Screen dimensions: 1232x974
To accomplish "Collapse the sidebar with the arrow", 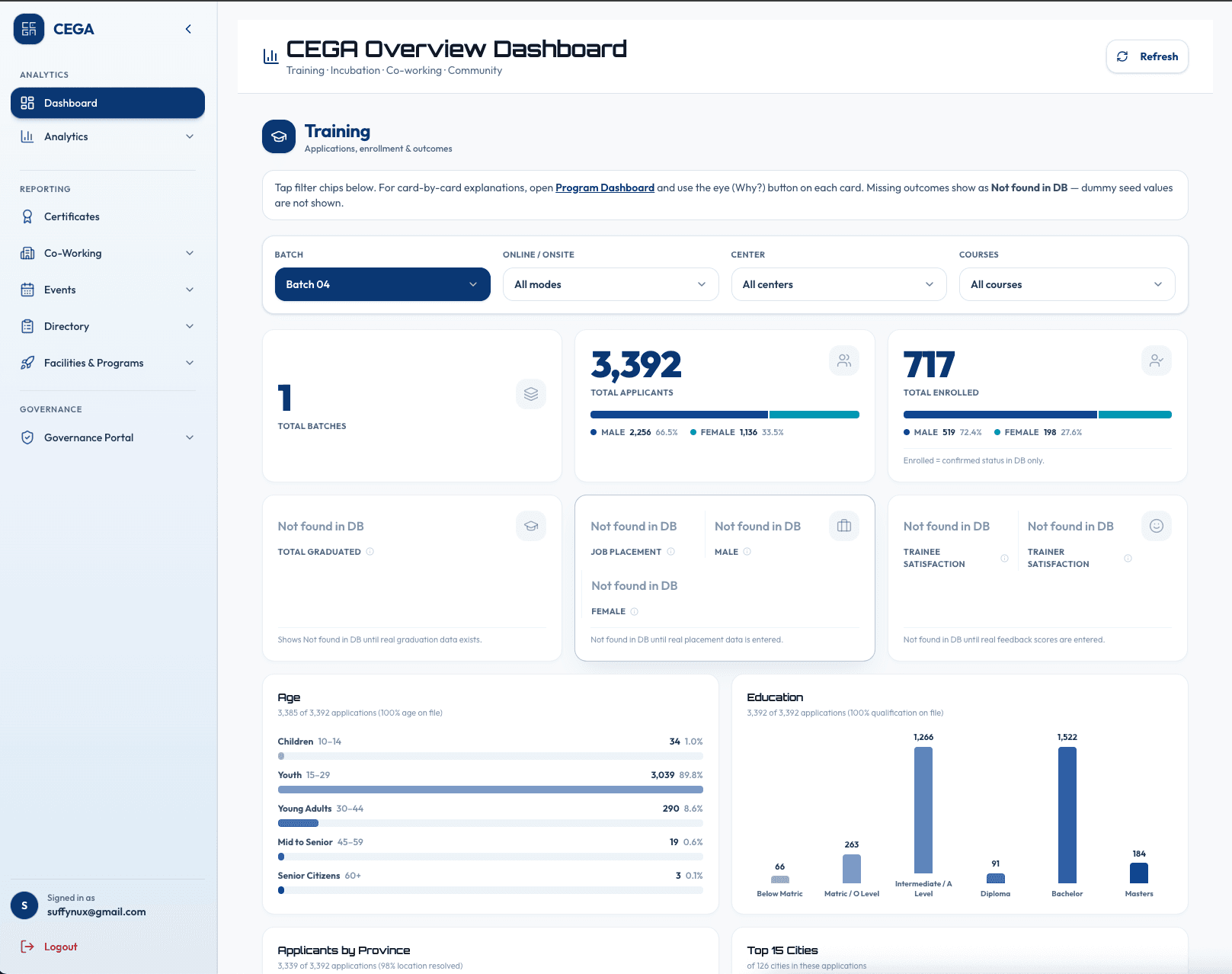I will (x=188, y=29).
